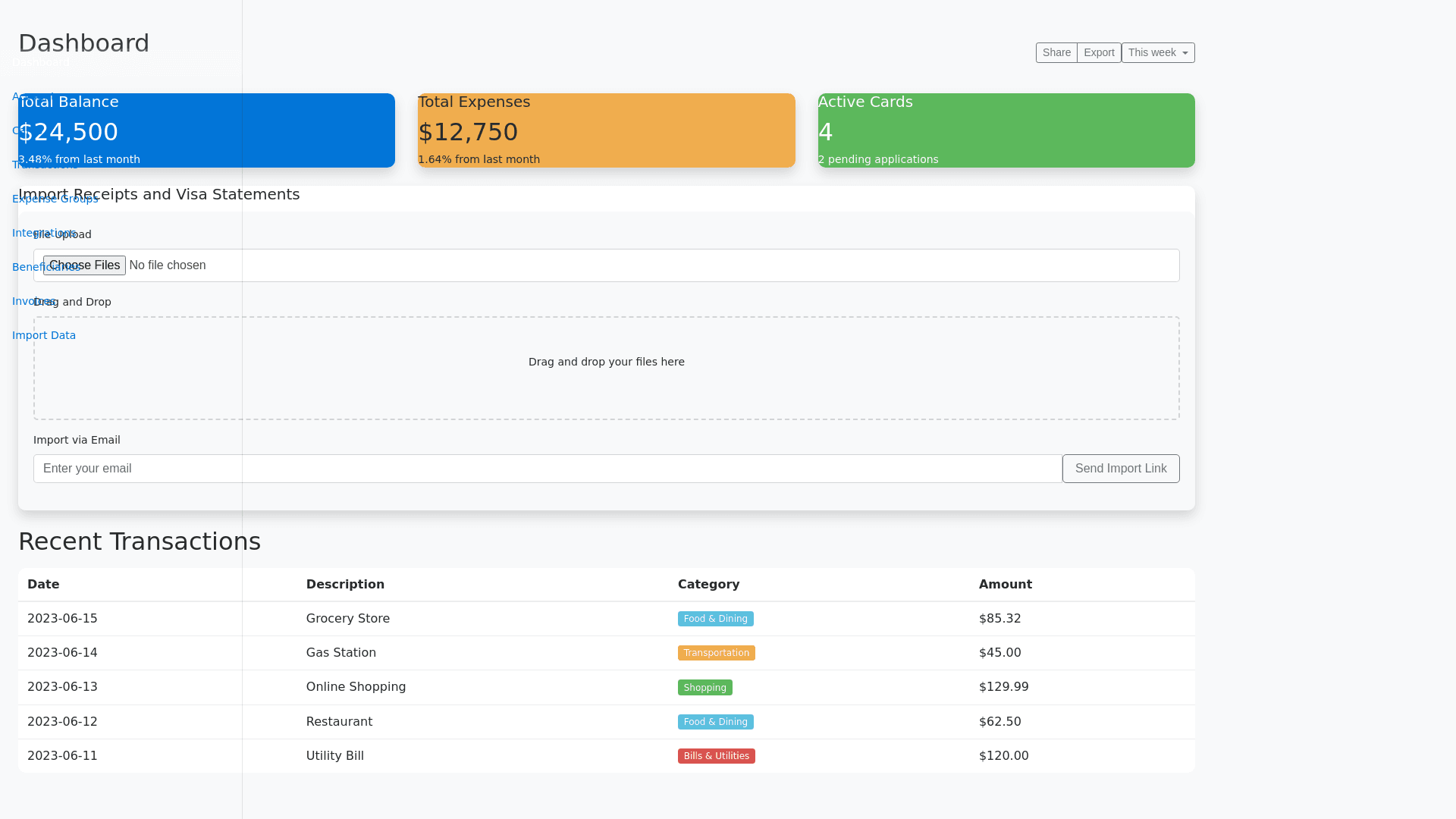Click the Total Expenses card
The height and width of the screenshot is (819, 1456).
pos(606,130)
